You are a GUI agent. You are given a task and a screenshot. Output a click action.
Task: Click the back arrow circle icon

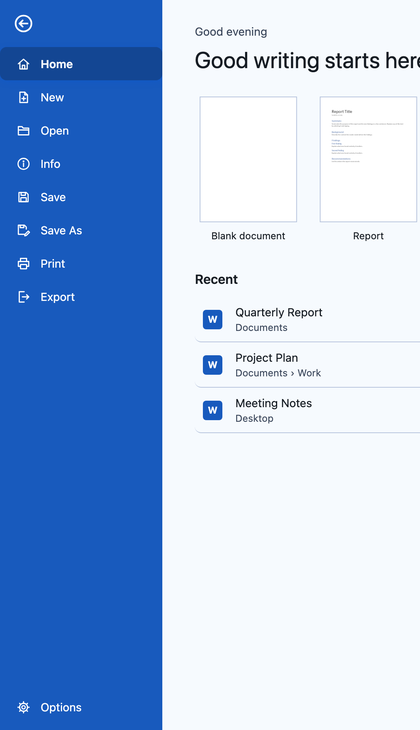23,23
